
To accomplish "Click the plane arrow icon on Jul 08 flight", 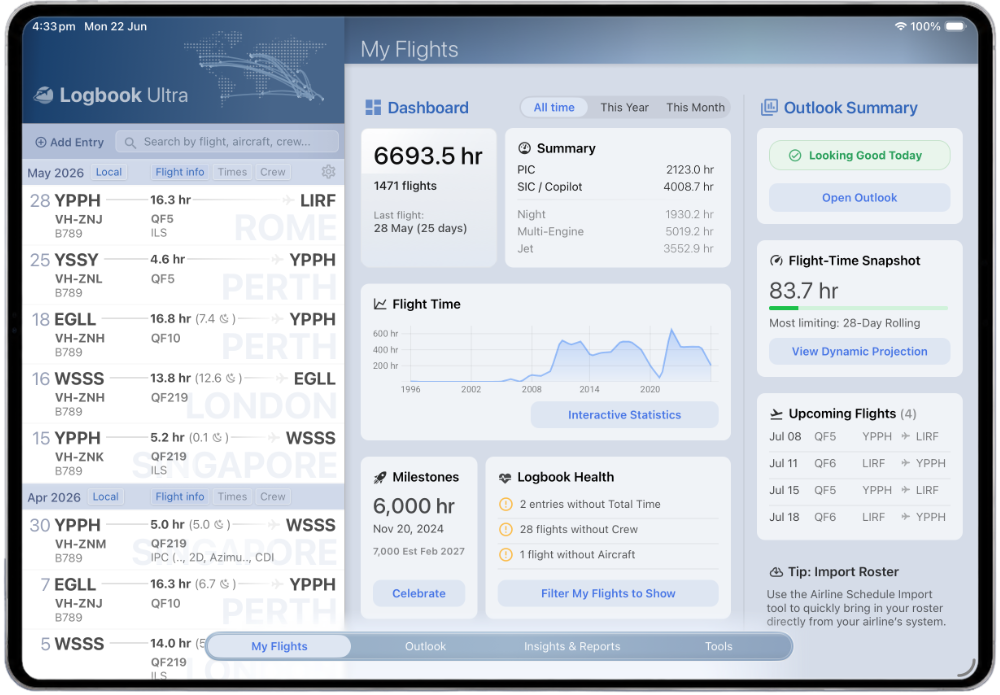I will (x=905, y=436).
